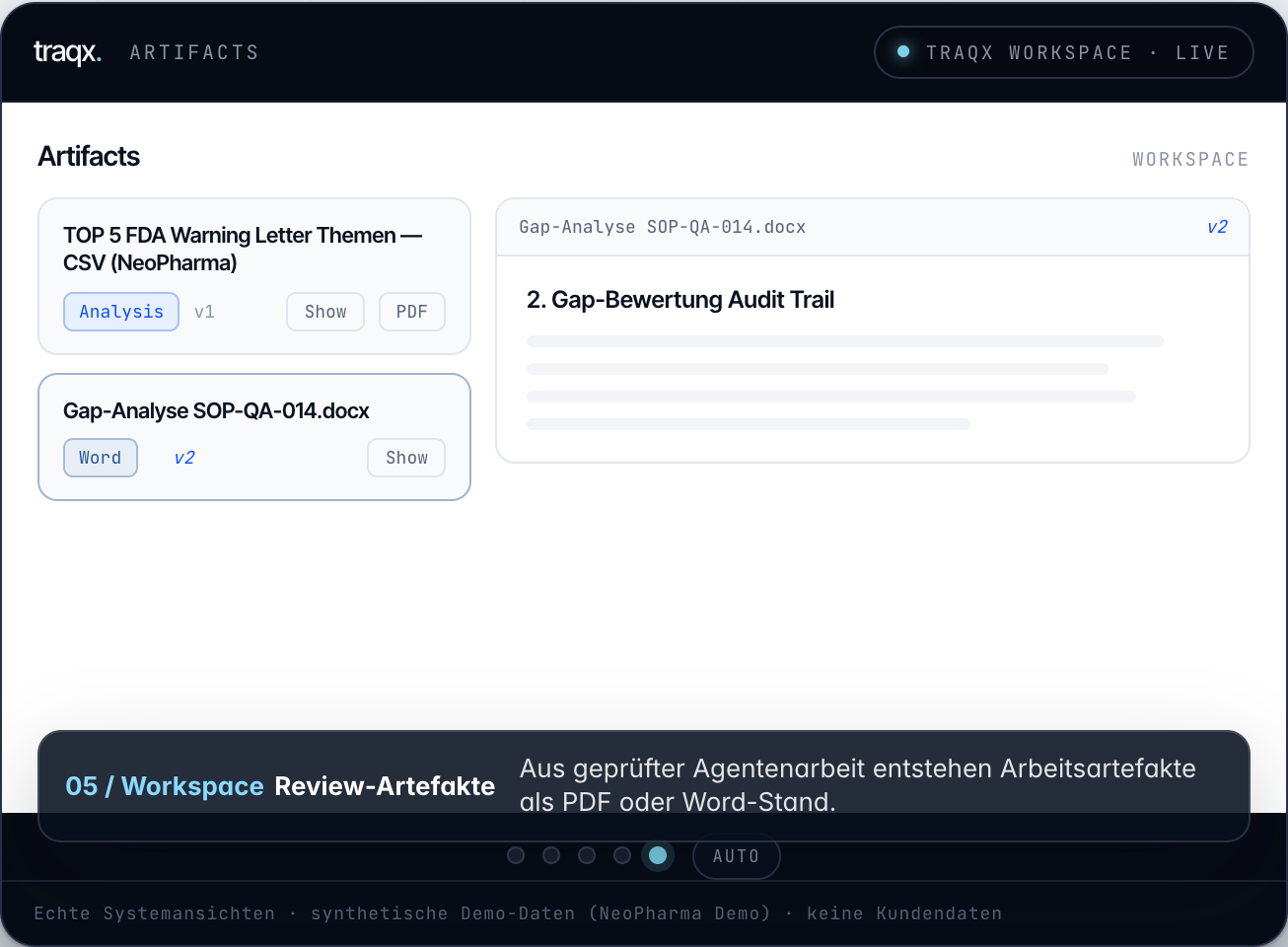Go to the fourth slide dot

[622, 855]
